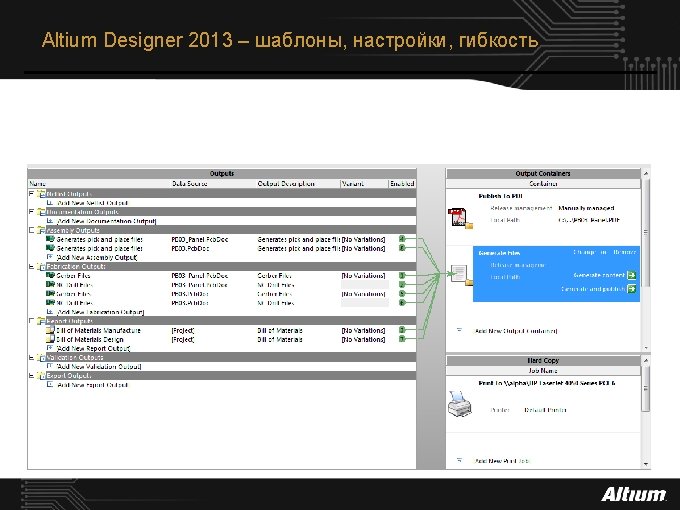680x510 pixels.
Task: Click icon left of Add New Validation Output
Action: [x=50, y=366]
